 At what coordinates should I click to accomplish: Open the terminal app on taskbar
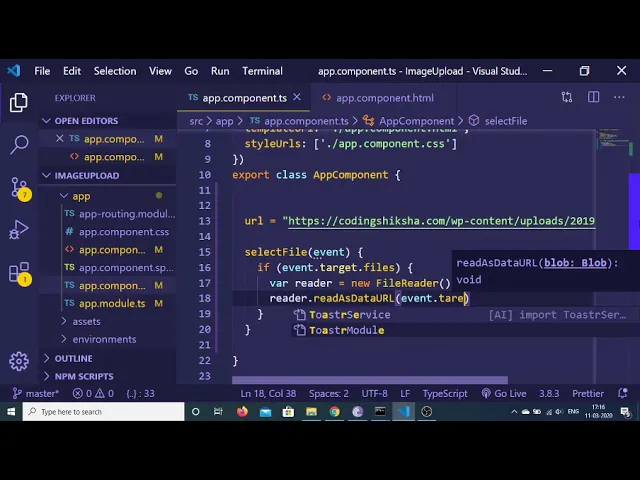coord(380,411)
